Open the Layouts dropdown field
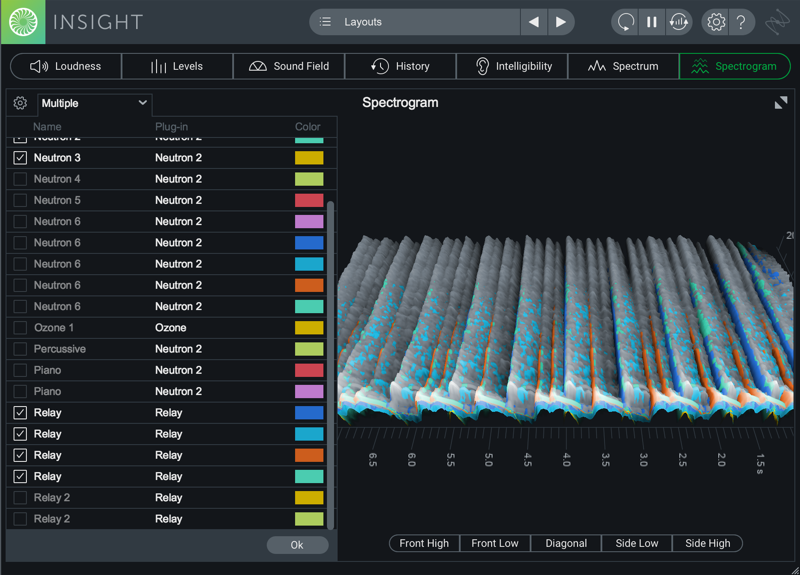The height and width of the screenshot is (575, 800). coord(414,22)
